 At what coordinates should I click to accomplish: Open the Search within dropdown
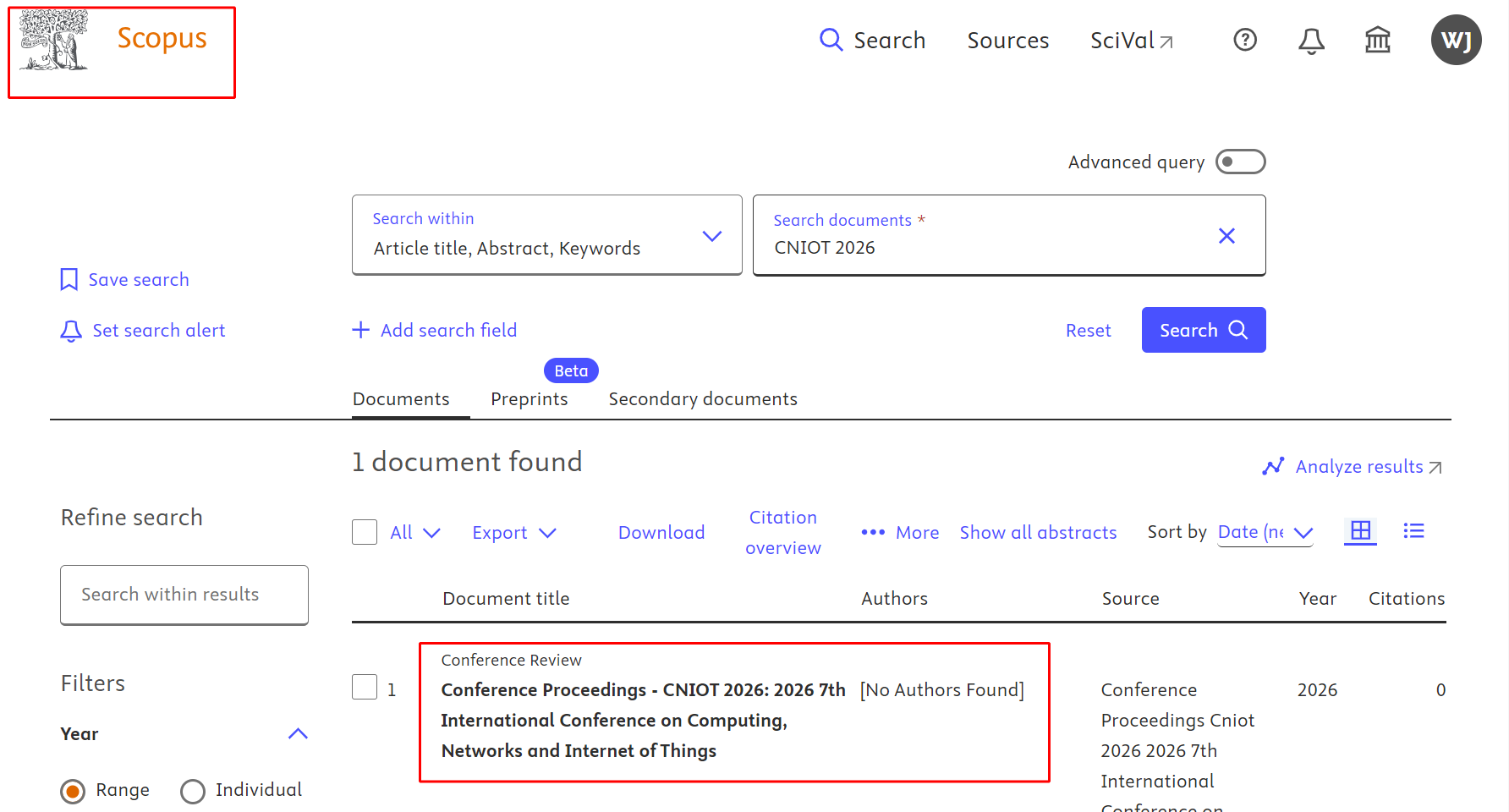547,235
